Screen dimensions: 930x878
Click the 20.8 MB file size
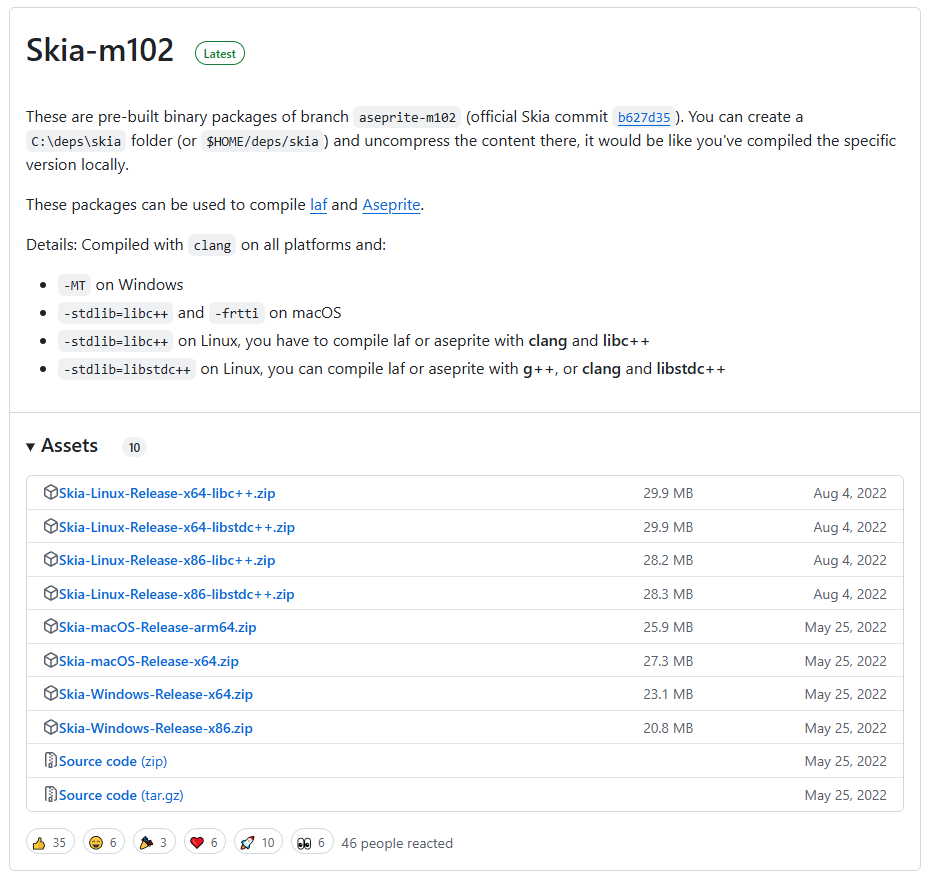(668, 728)
